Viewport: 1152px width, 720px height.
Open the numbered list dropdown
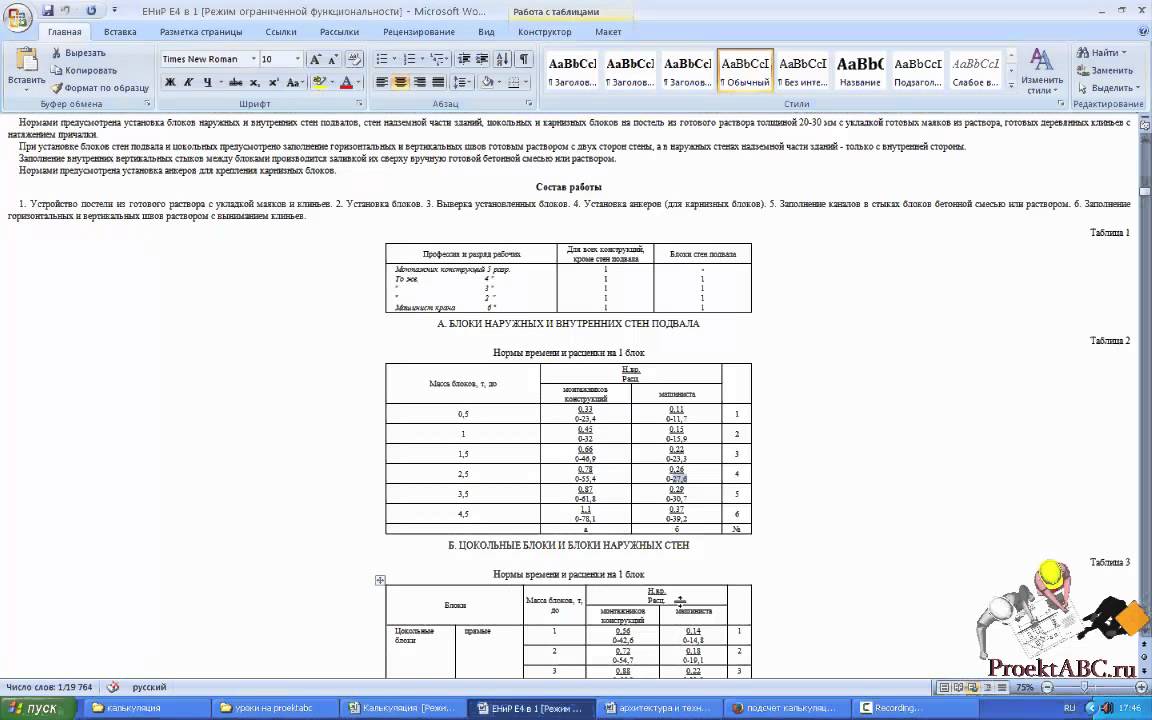click(x=422, y=59)
